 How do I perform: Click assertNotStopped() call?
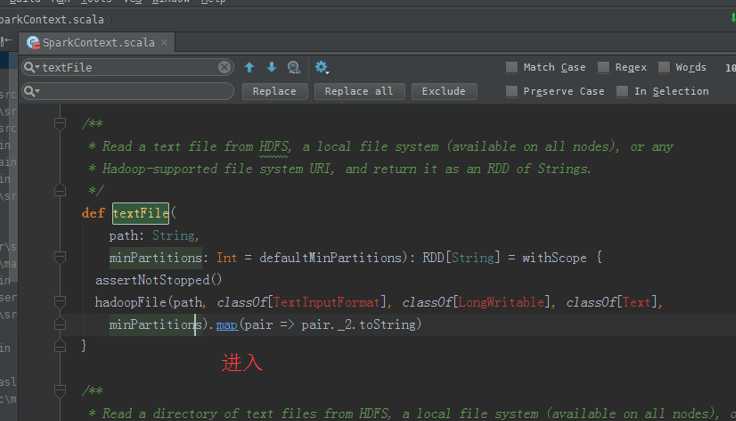coord(158,280)
